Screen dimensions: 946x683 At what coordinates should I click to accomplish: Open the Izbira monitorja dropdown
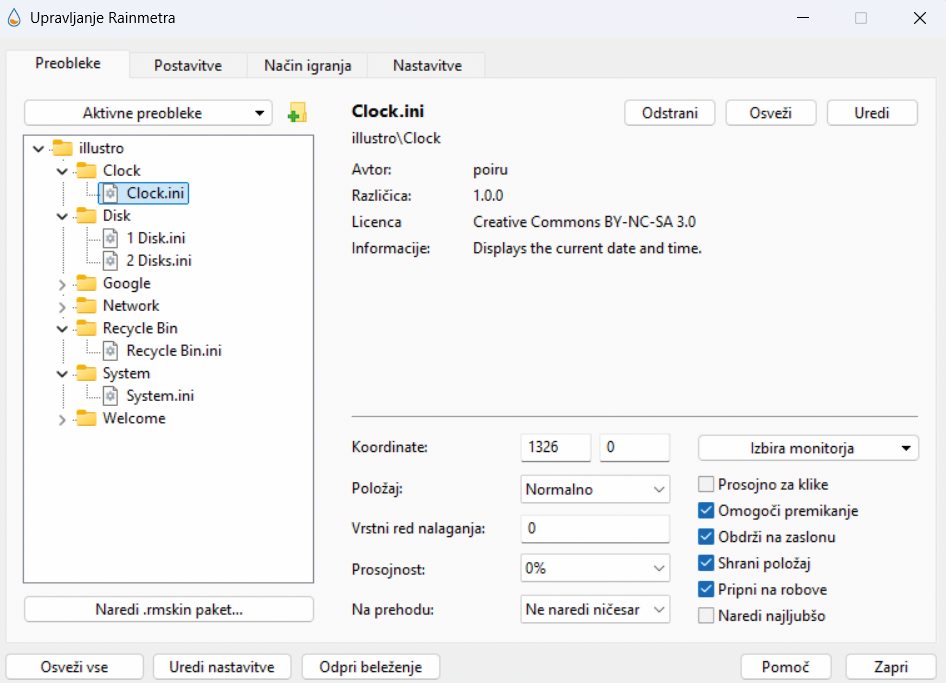[x=808, y=448]
